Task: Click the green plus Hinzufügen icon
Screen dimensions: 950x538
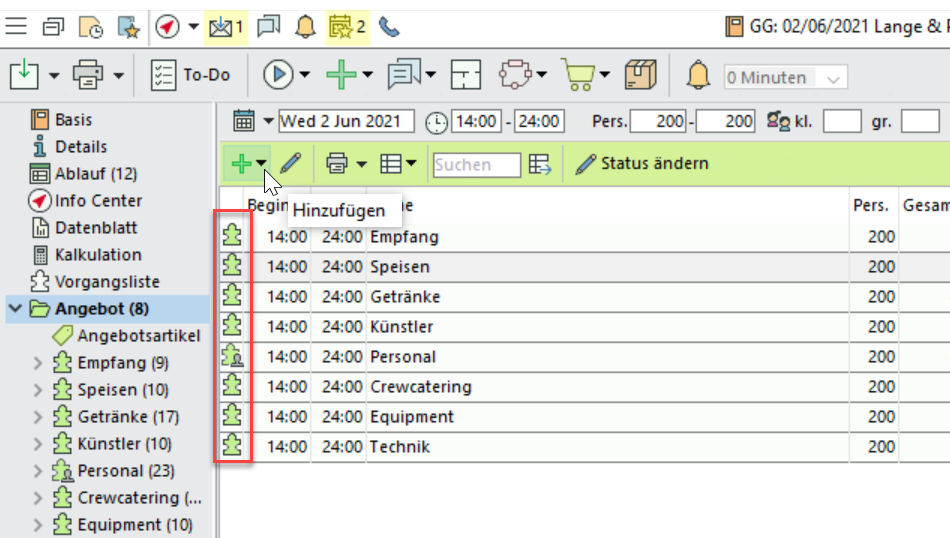Action: tap(240, 163)
